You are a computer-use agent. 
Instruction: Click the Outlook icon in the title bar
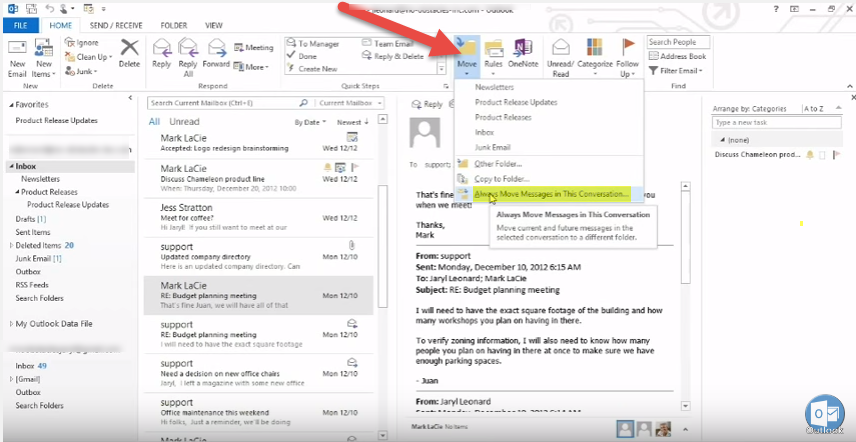(13, 9)
